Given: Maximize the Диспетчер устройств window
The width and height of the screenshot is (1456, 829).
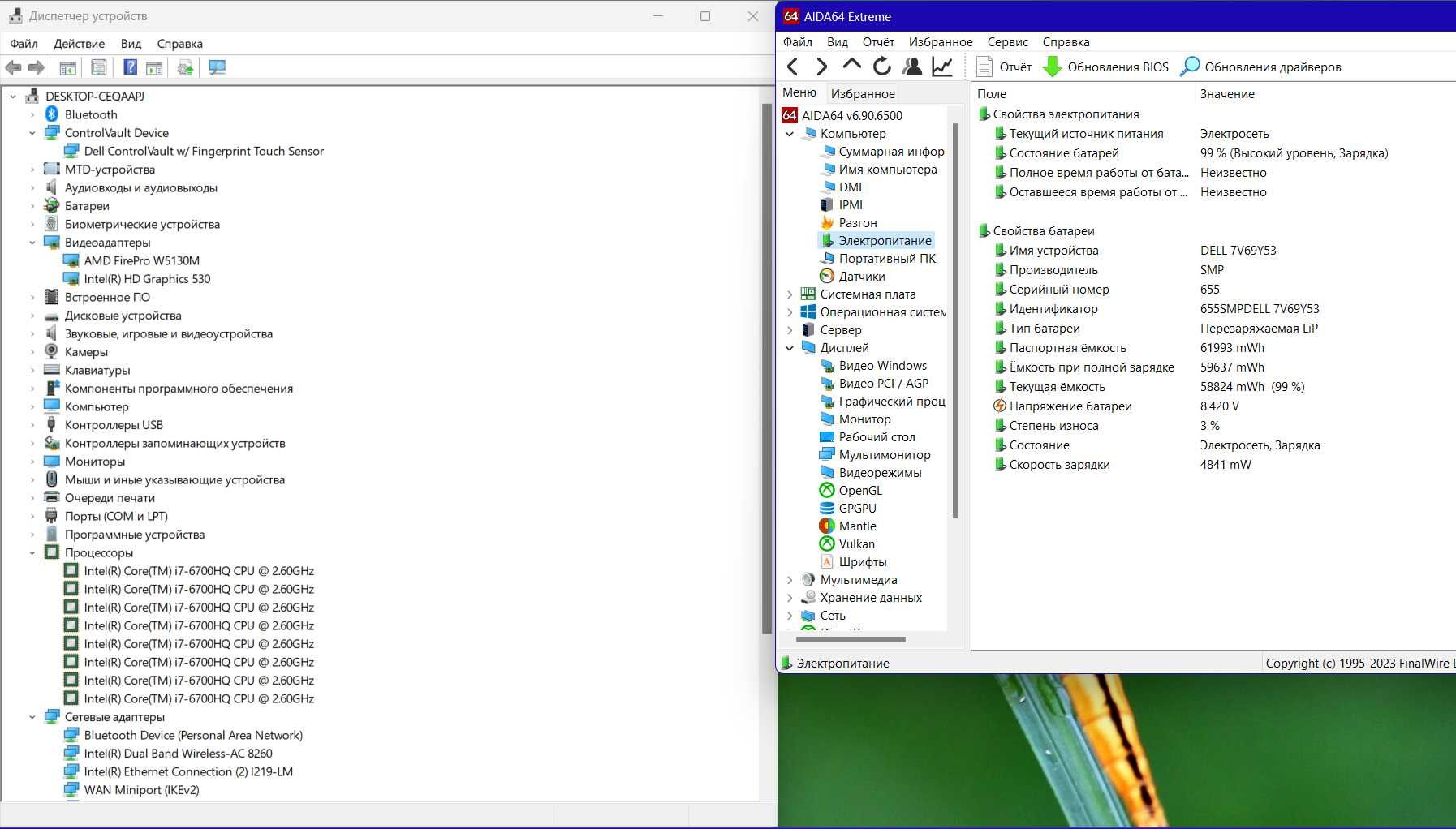Looking at the screenshot, I should pyautogui.click(x=705, y=16).
